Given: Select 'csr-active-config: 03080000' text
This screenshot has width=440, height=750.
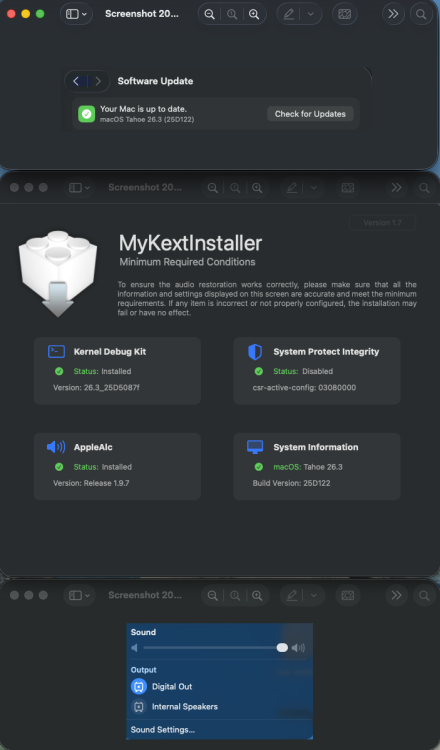Looking at the screenshot, I should [x=304, y=387].
